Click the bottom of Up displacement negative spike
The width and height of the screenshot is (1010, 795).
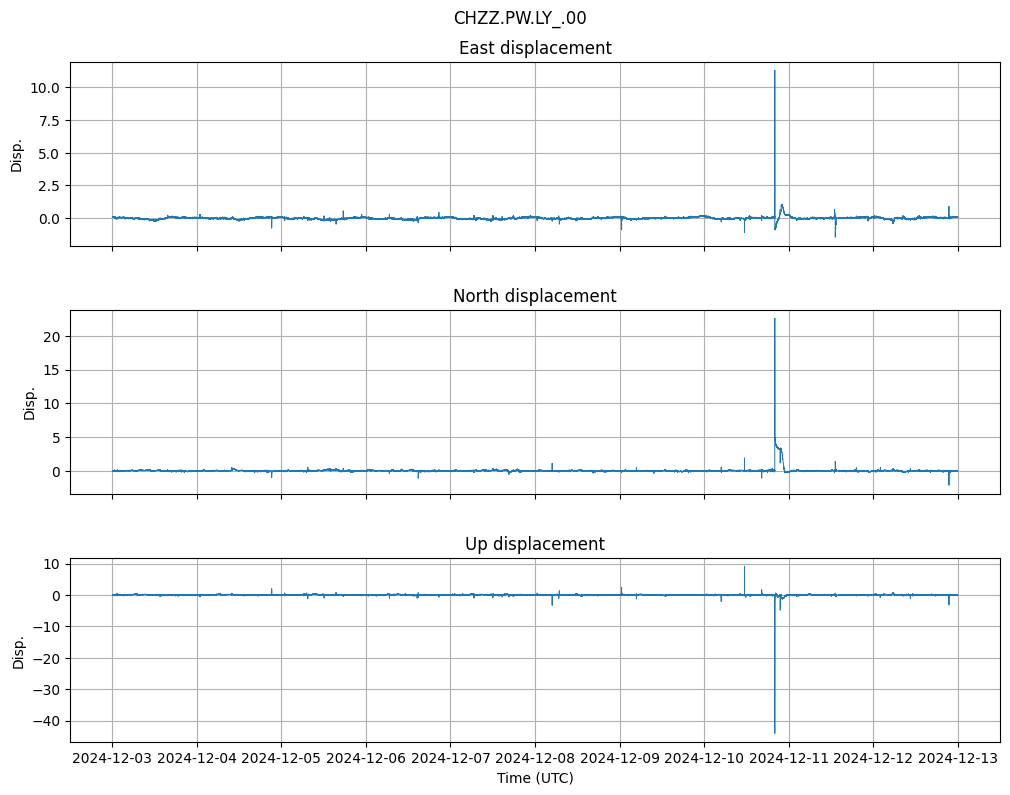coord(774,733)
